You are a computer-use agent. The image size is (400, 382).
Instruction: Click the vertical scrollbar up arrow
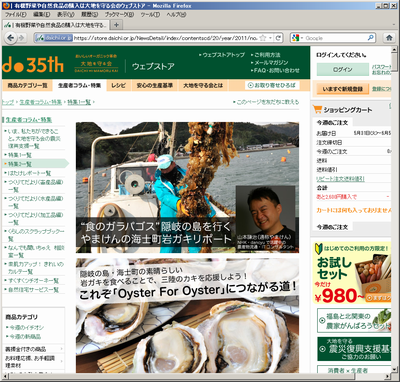click(x=394, y=49)
